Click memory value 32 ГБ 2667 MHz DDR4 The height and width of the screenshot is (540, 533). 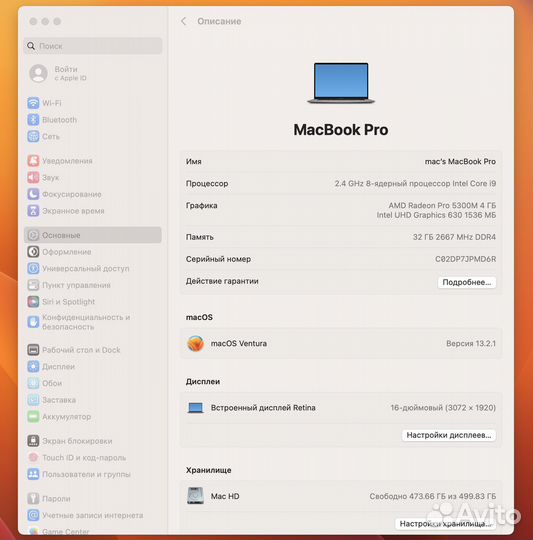(x=454, y=237)
